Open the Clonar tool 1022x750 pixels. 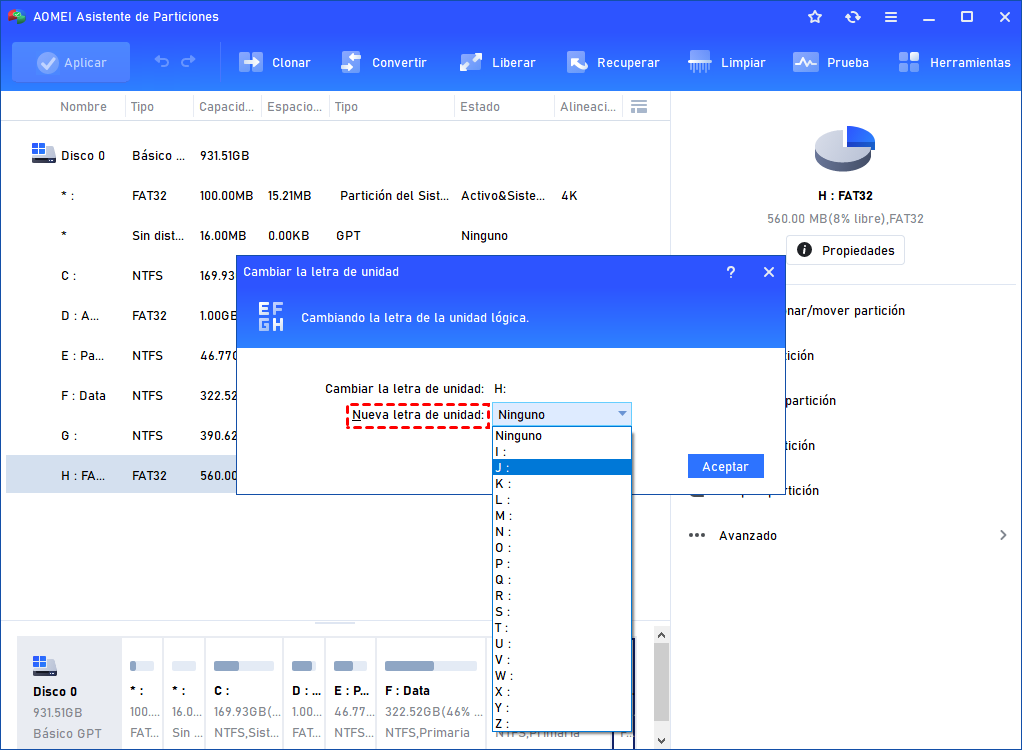tap(274, 63)
